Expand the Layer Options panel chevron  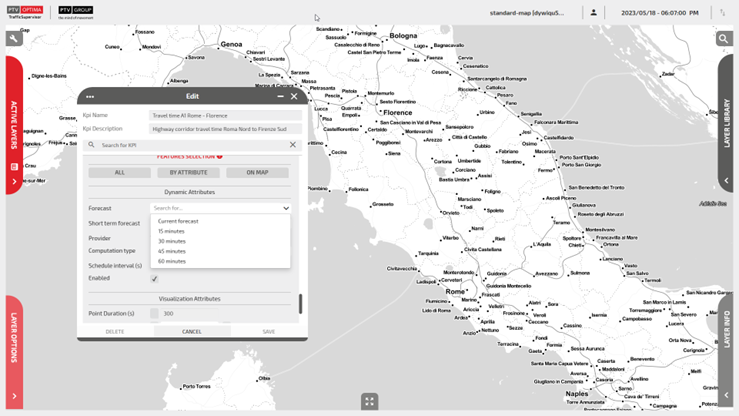(x=14, y=396)
